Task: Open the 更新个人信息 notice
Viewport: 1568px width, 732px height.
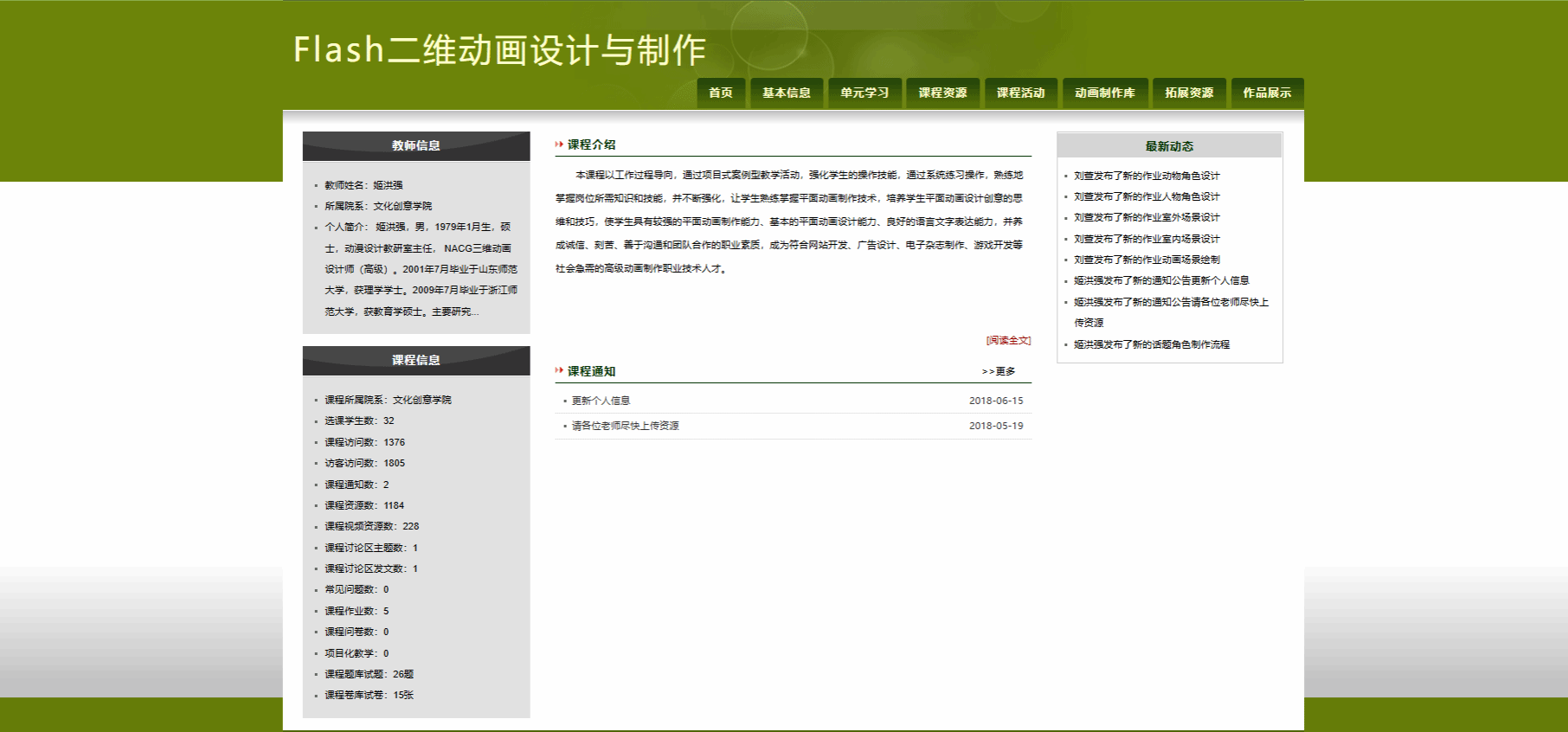Action: 601,401
